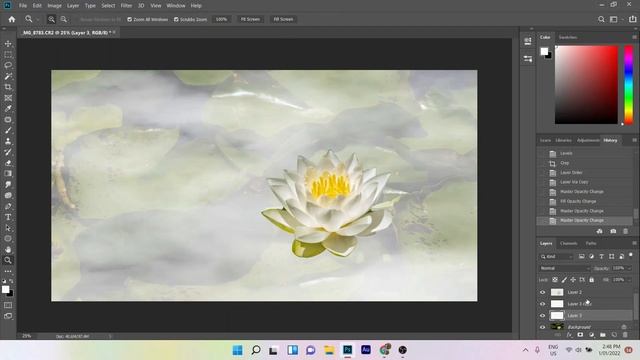640x360 pixels.
Task: Create a new layer group
Action: [603, 335]
